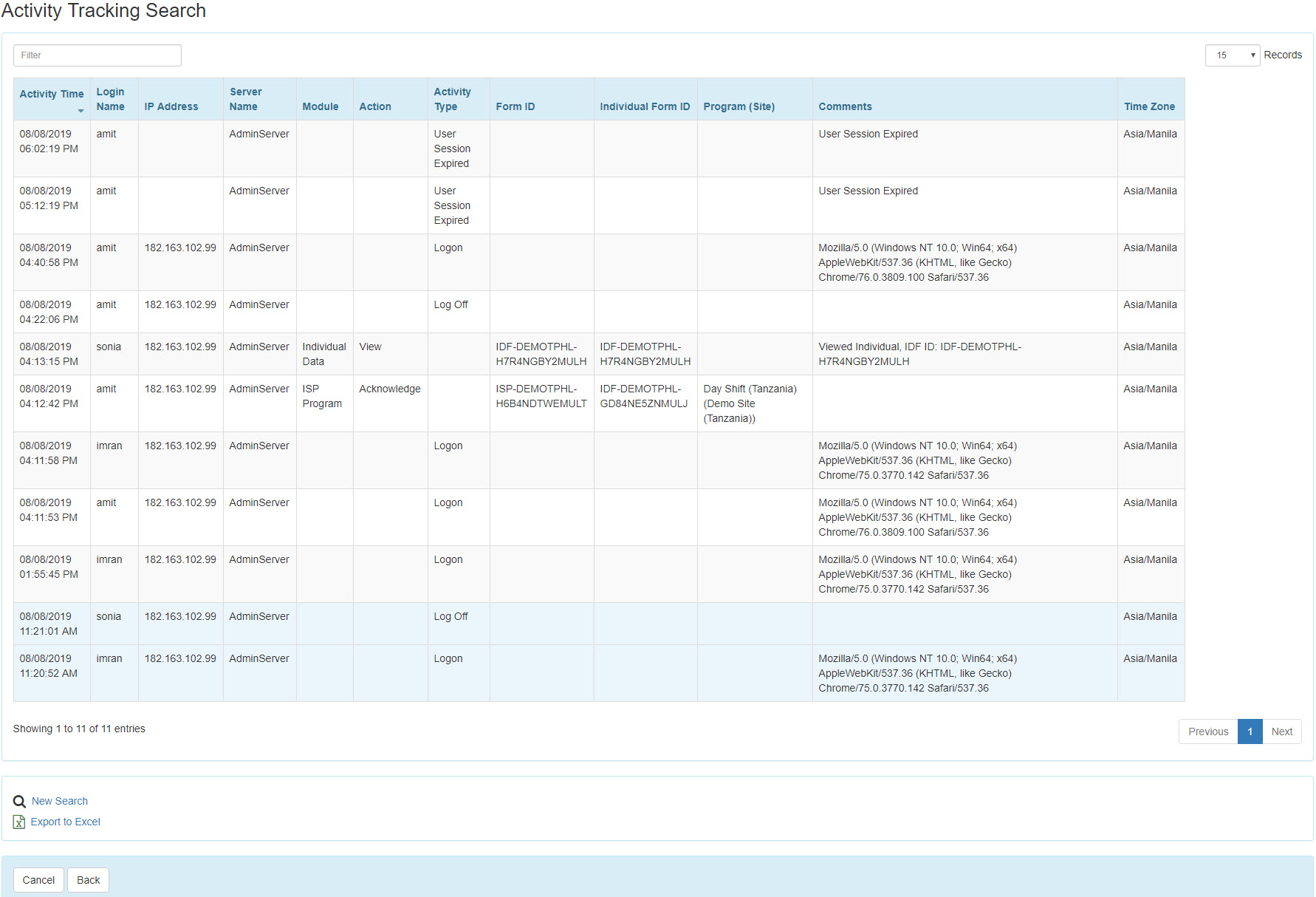
Task: Click the 04:40:58 PM activity time cell
Action: tap(52, 262)
